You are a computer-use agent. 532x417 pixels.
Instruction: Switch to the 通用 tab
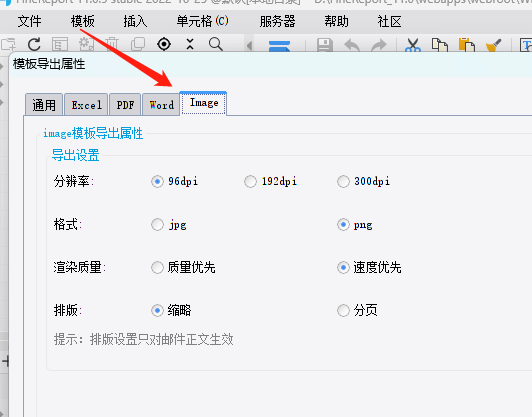point(44,105)
